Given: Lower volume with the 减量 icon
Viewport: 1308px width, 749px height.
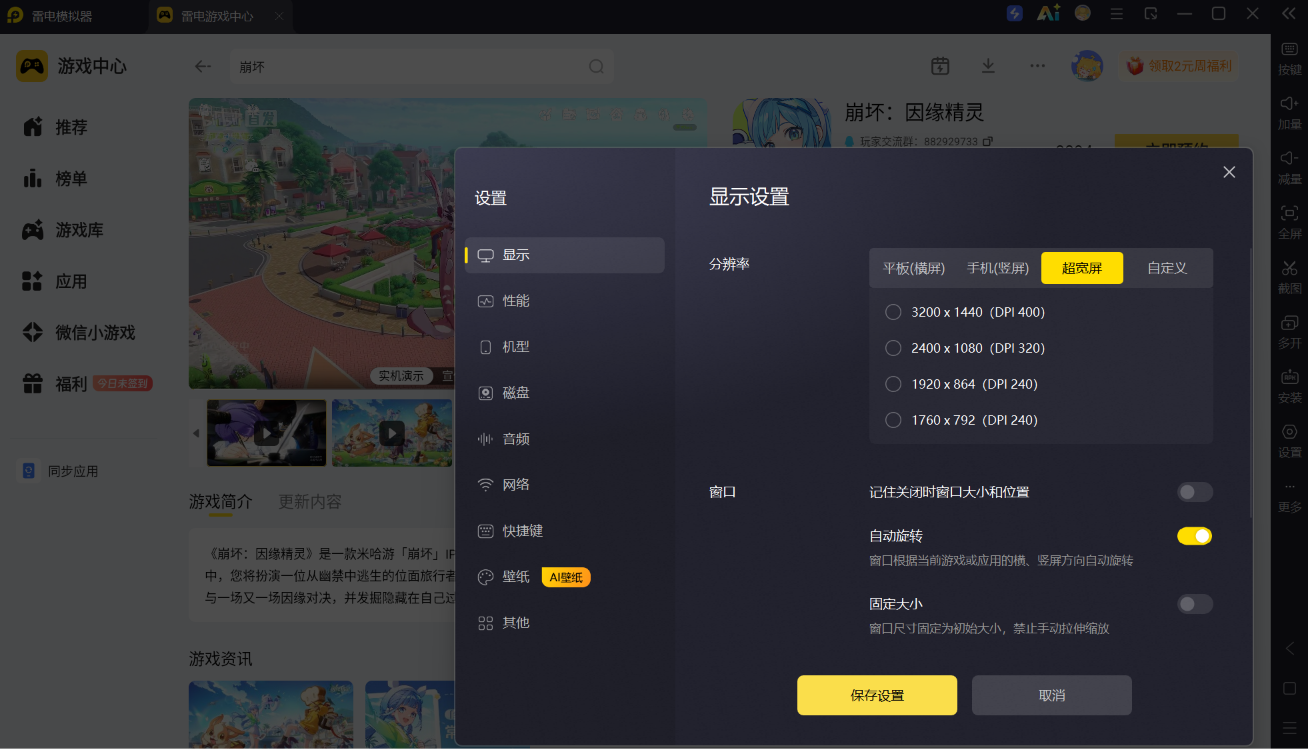Looking at the screenshot, I should click(1289, 167).
